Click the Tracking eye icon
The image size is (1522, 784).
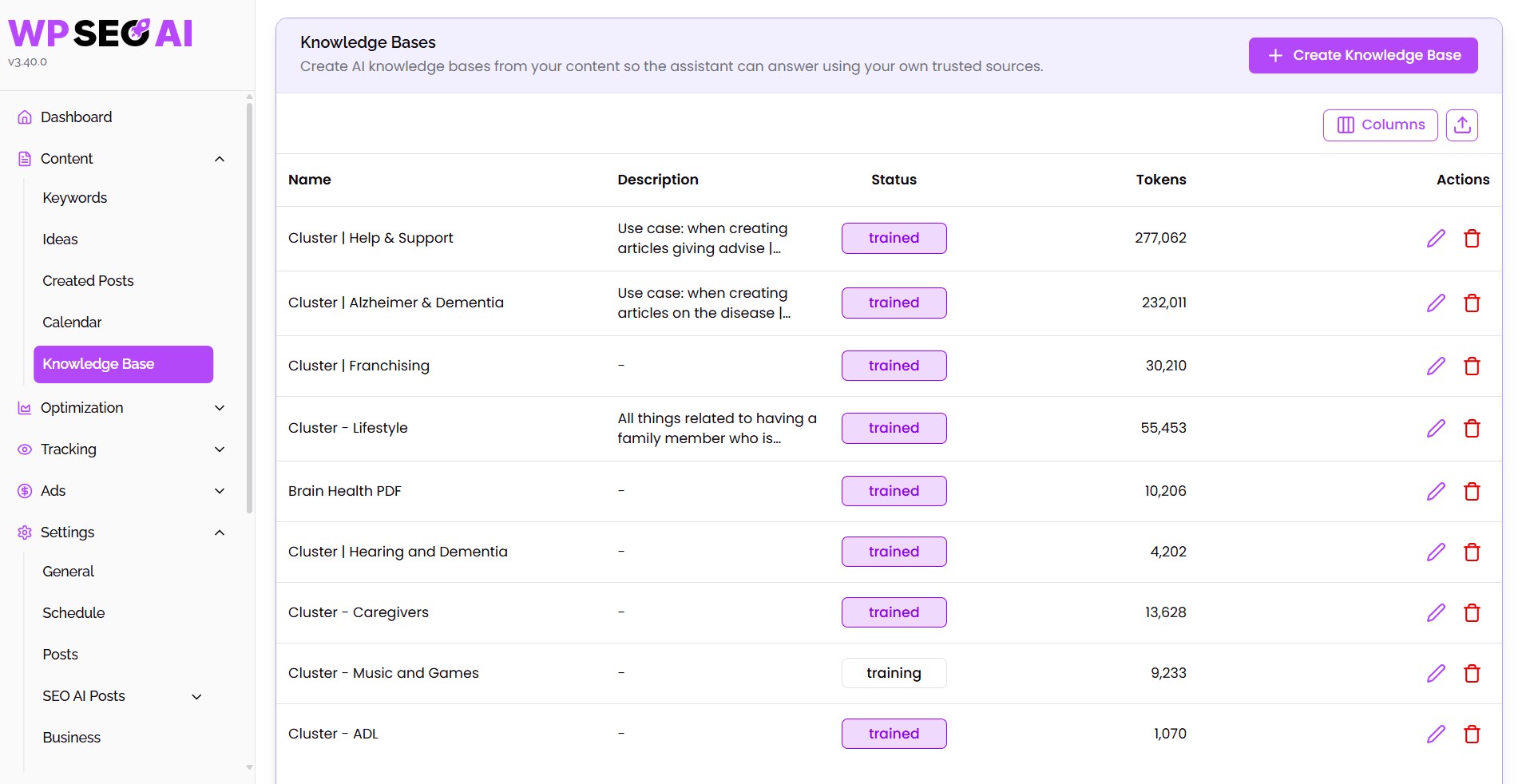[25, 449]
